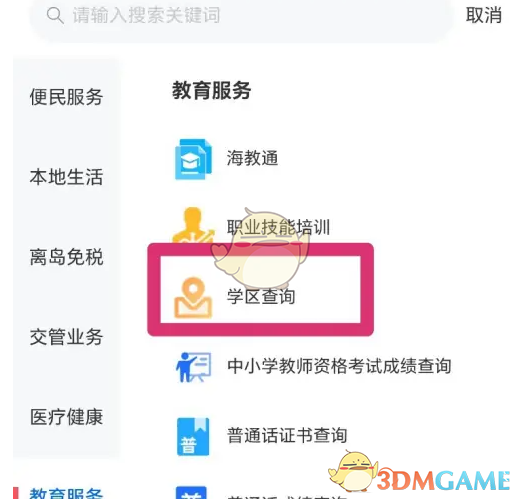Image resolution: width=521 pixels, height=499 pixels.
Task: Tap the 学区查询 location pin icon
Action: coord(193,298)
